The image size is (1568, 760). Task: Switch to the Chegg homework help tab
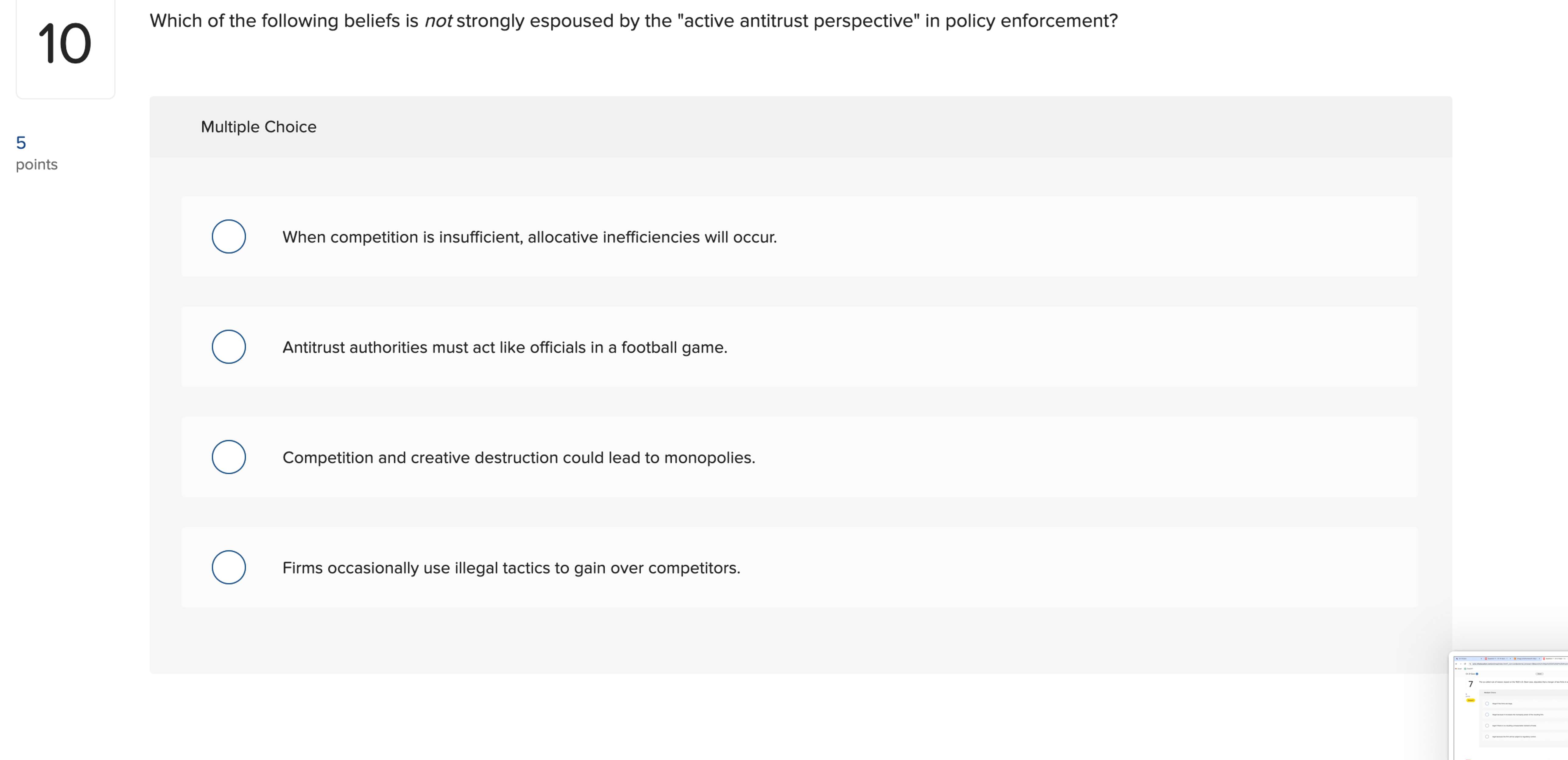coord(1526,659)
